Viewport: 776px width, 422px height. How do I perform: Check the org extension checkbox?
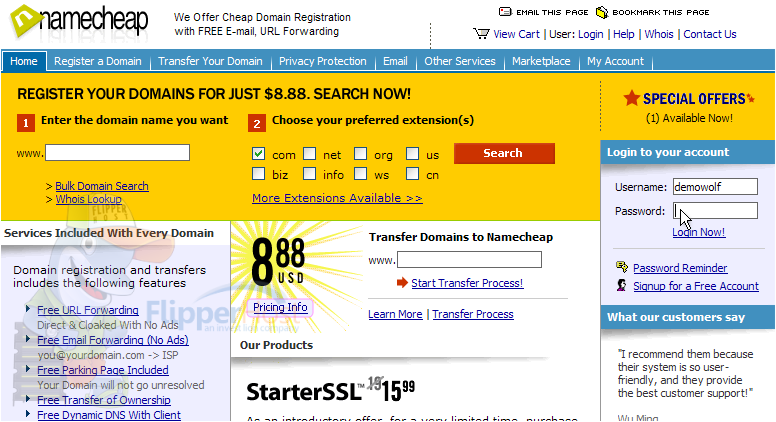click(x=361, y=154)
